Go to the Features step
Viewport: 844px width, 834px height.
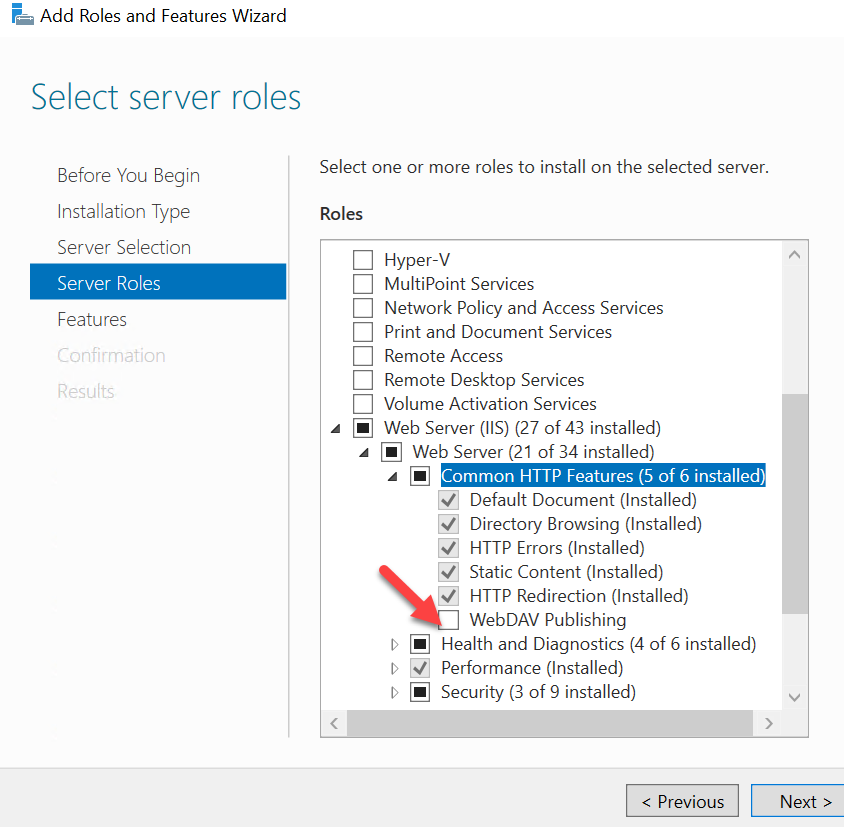[x=92, y=319]
